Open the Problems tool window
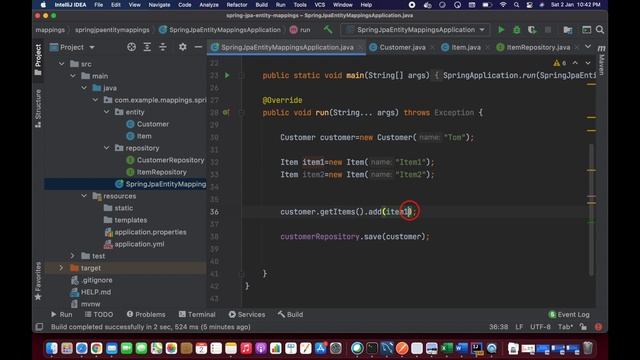Image resolution: width=640 pixels, height=360 pixels. [x=146, y=314]
